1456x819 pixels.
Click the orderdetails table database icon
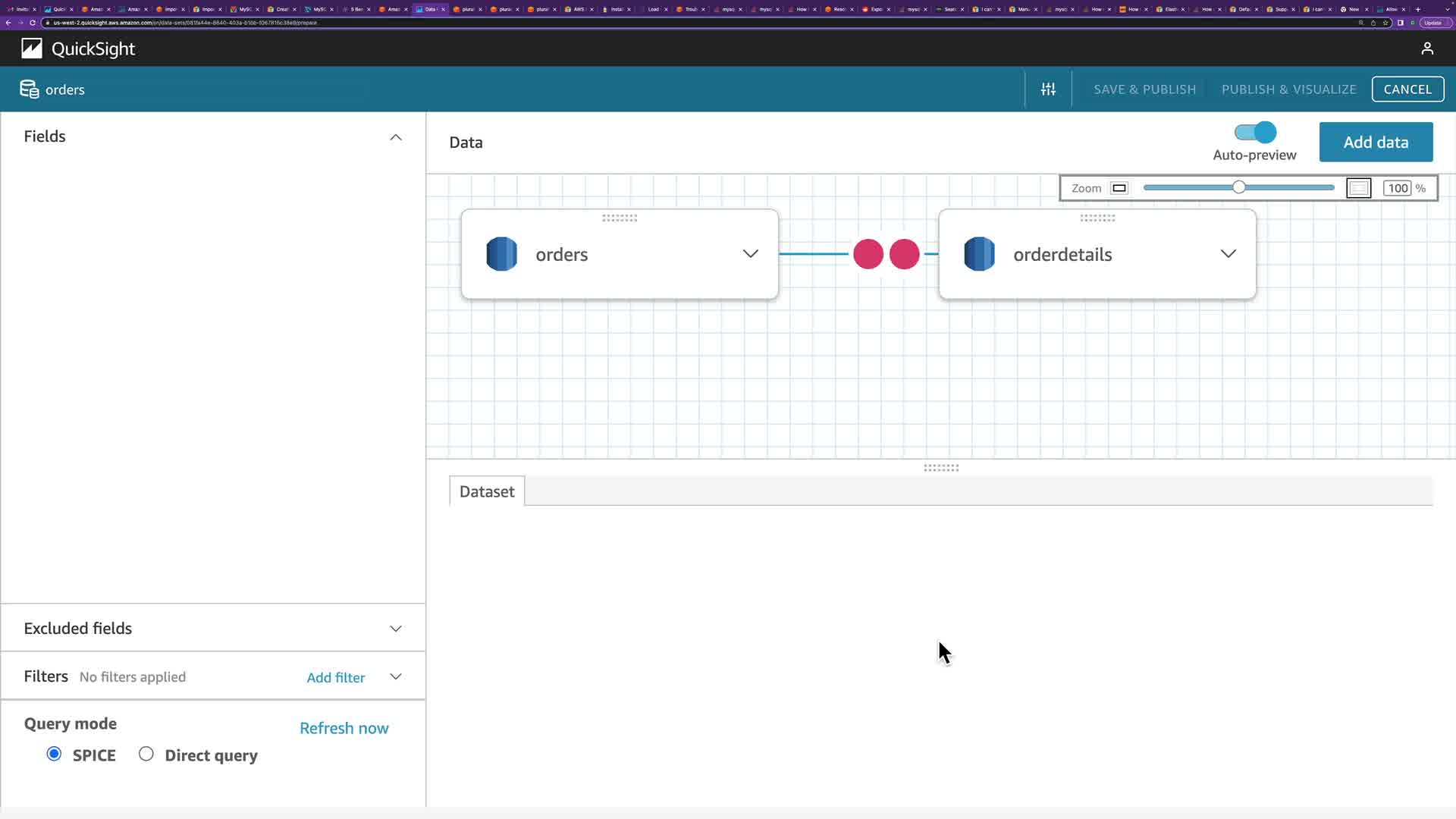[x=979, y=254]
